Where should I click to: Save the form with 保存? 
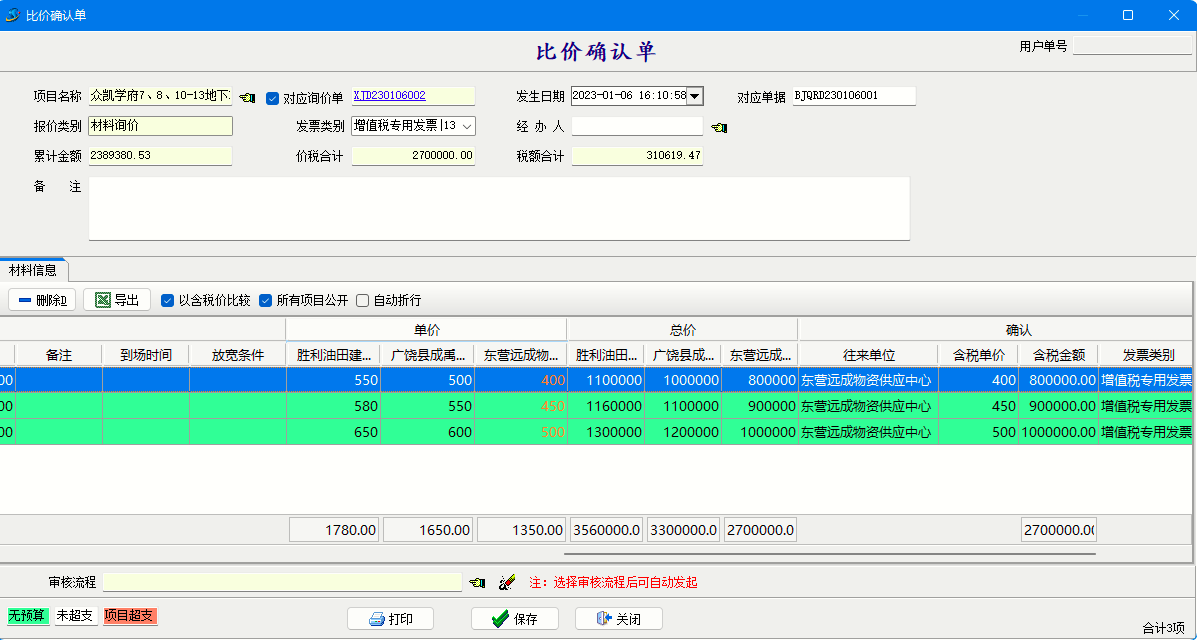click(514, 619)
